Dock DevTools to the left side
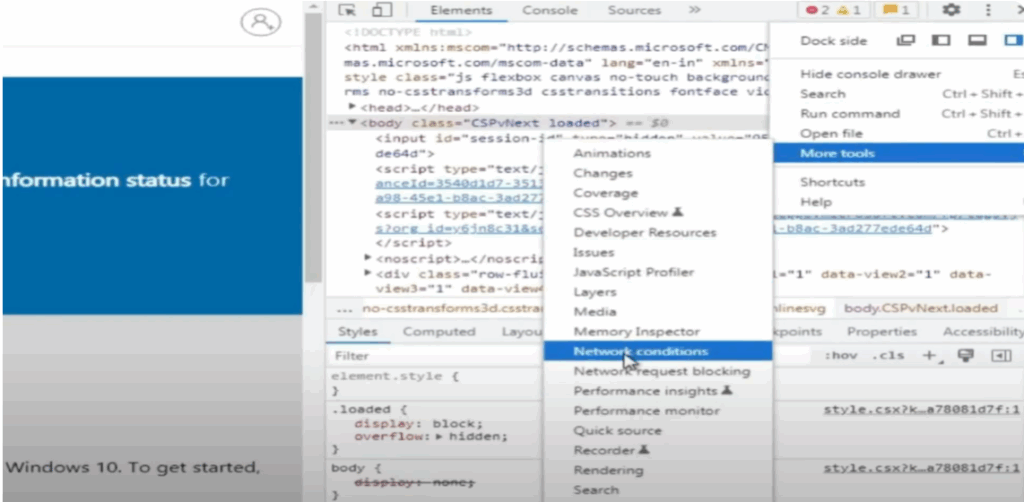Viewport: 1024px width, 502px height. pos(941,41)
